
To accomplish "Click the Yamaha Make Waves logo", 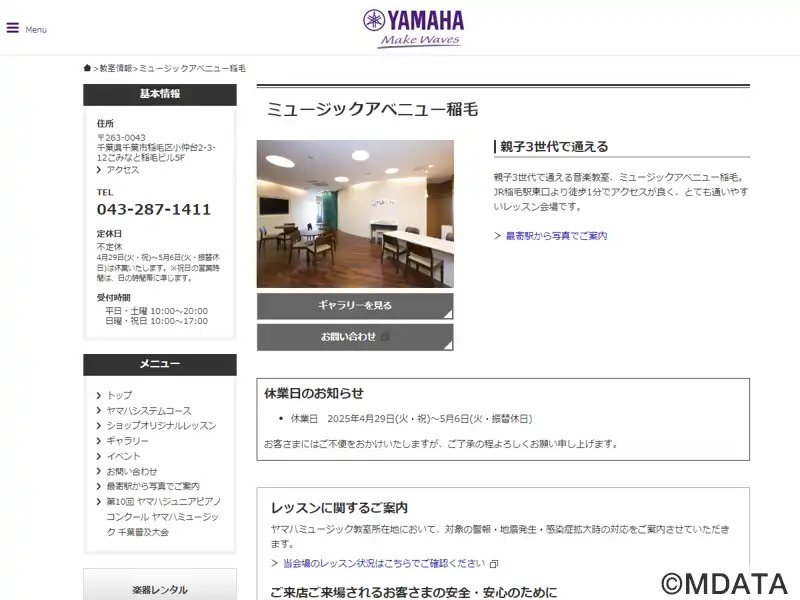I will [414, 29].
